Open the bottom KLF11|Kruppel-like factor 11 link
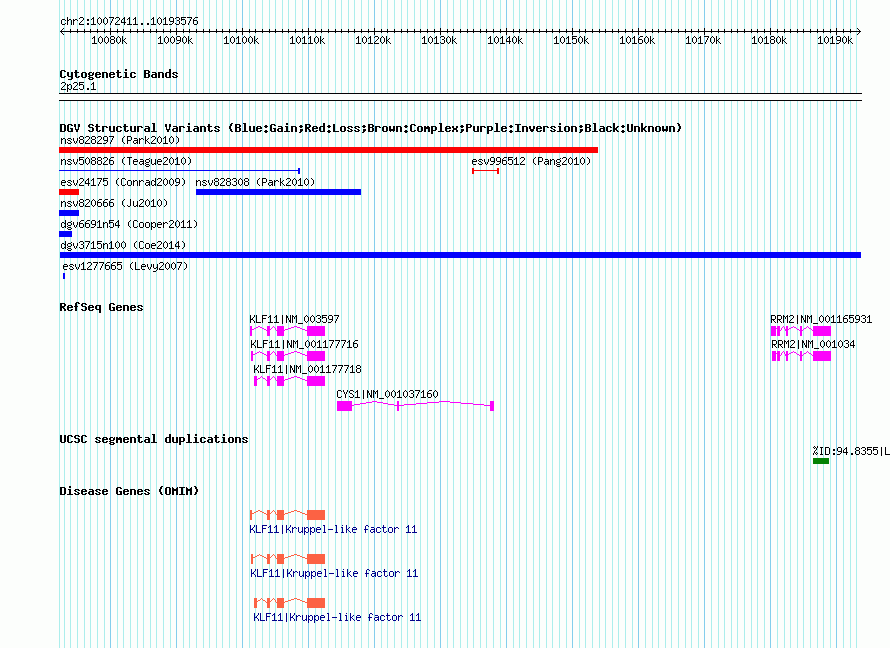Viewport: 890px width, 648px height. 337,617
